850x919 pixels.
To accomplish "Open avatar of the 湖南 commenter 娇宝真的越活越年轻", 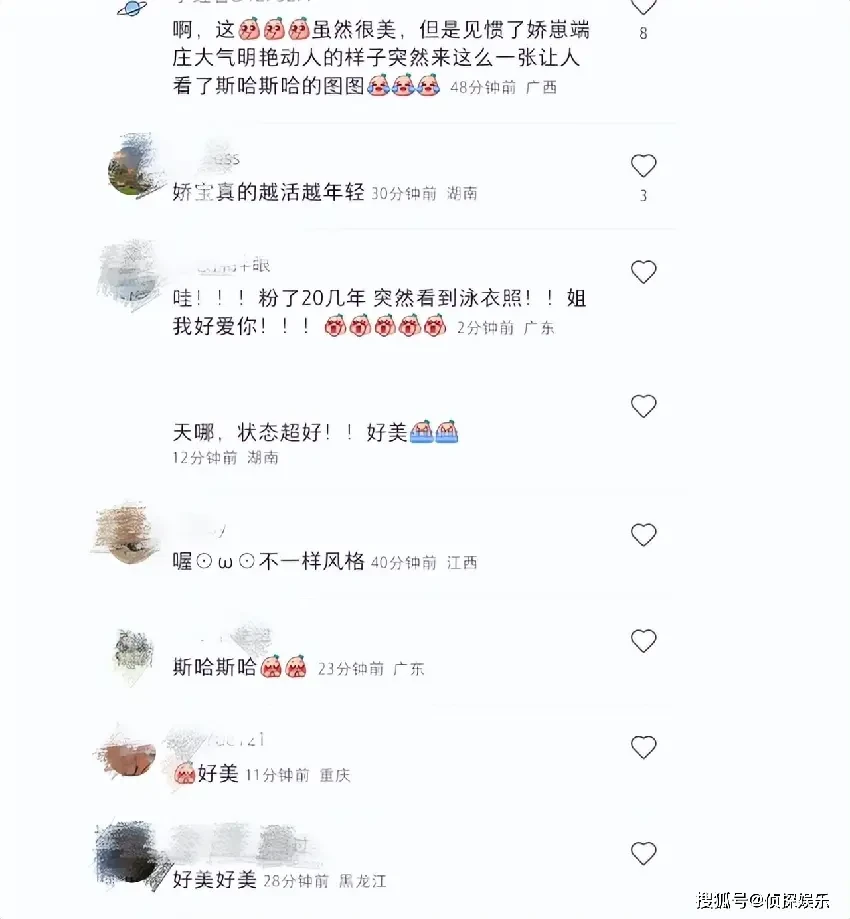I will click(x=132, y=168).
